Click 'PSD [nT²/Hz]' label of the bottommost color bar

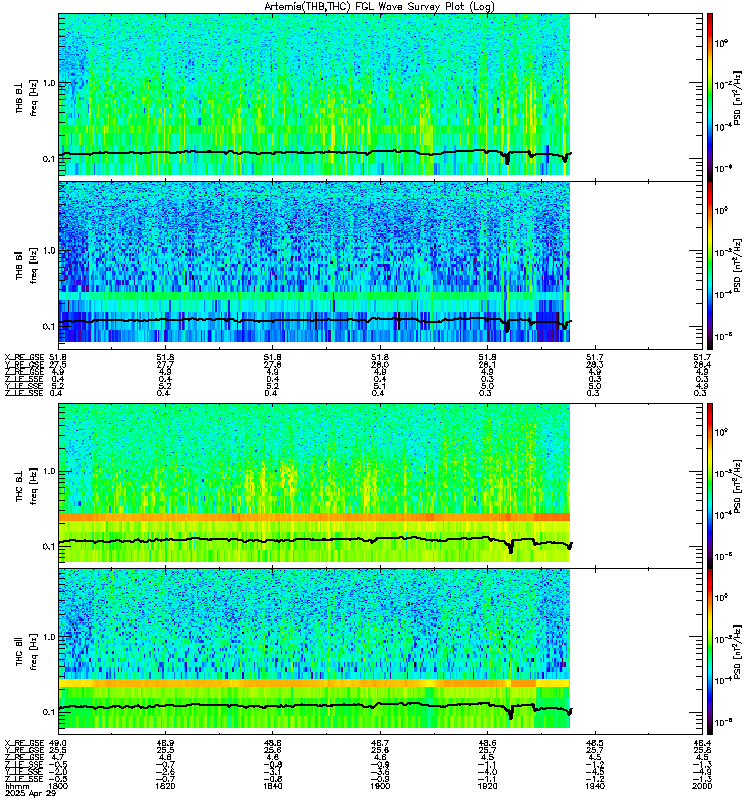click(736, 652)
